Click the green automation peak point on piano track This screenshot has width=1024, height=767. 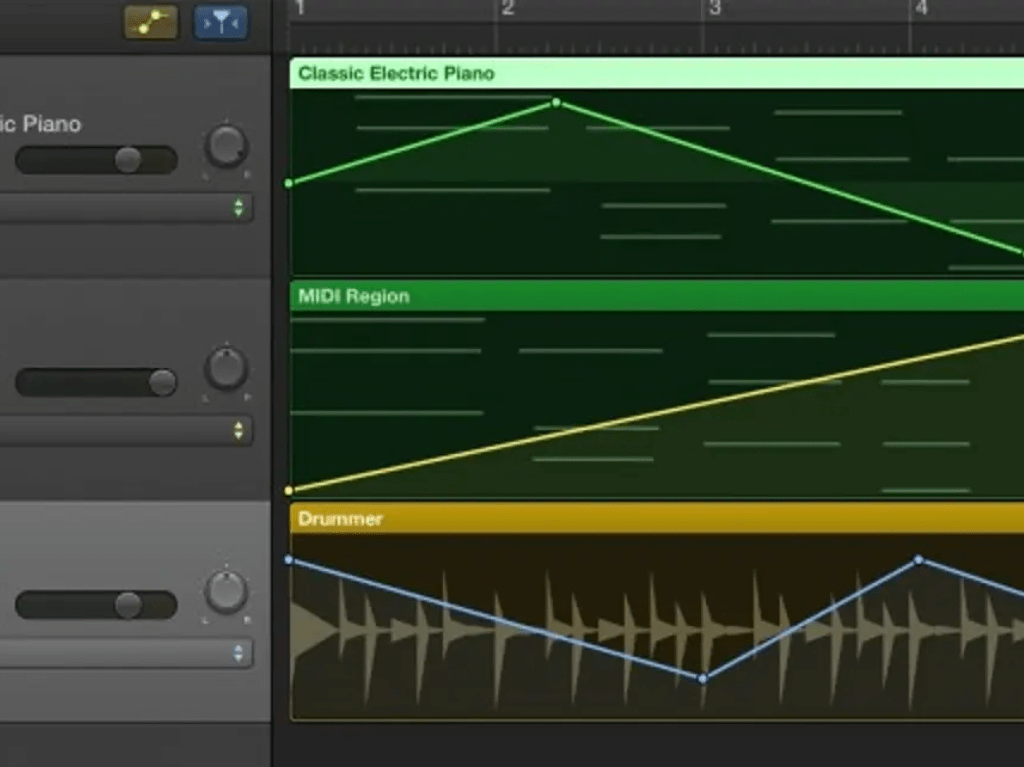pos(556,103)
